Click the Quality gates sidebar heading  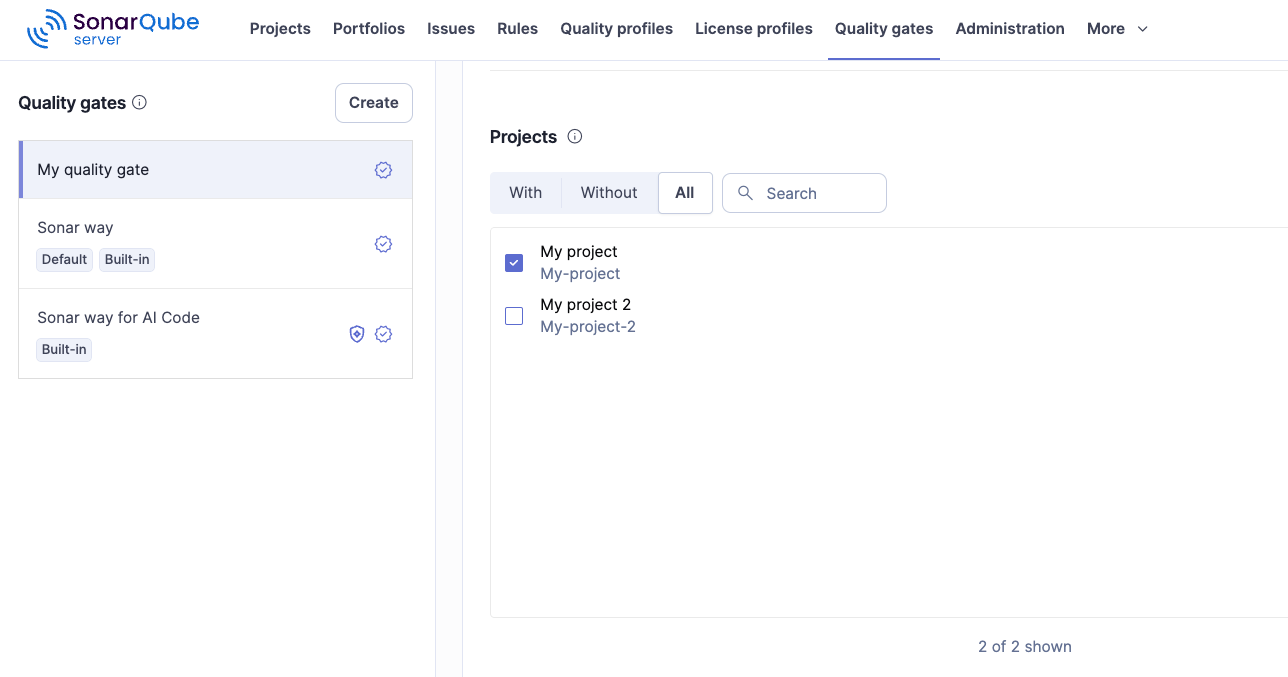point(72,103)
